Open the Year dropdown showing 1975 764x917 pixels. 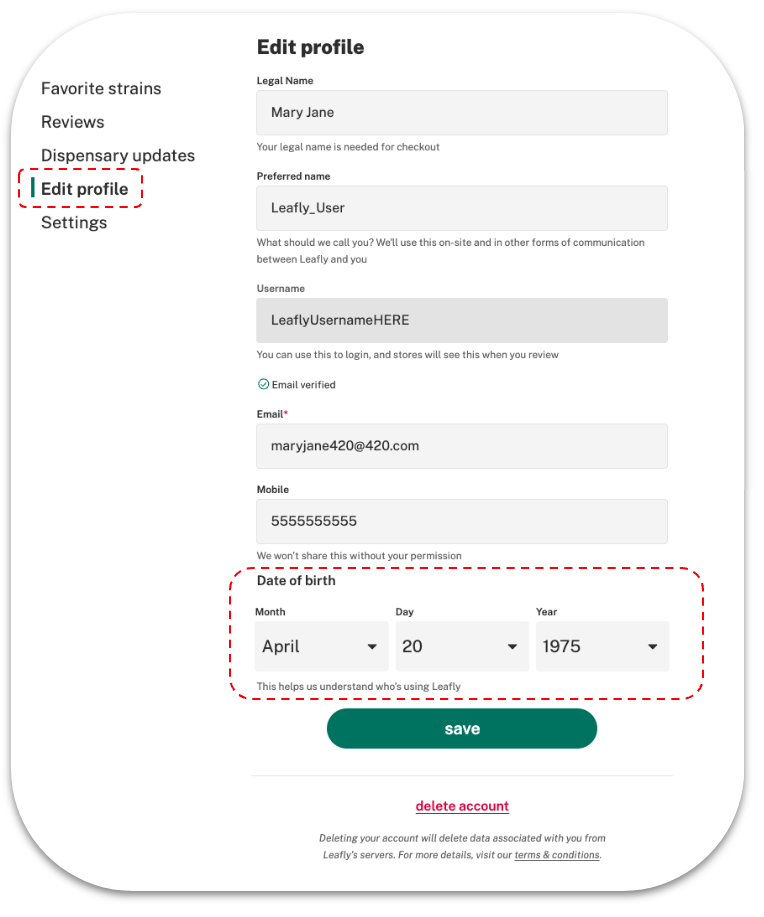pos(603,646)
